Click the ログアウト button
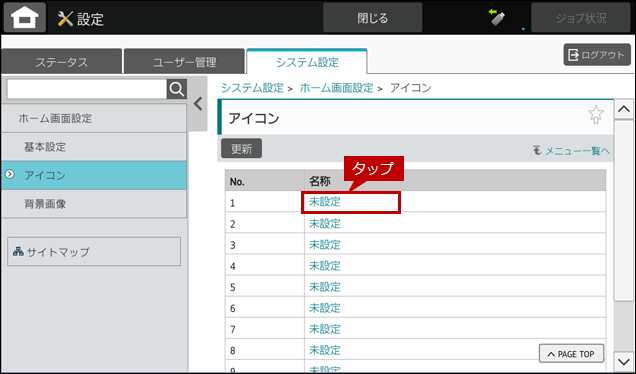636x374 pixels. [597, 55]
